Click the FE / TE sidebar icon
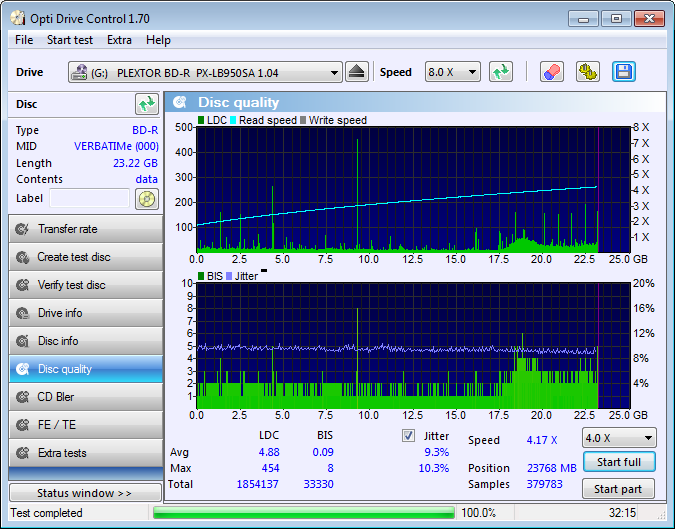The width and height of the screenshot is (675, 529). (x=22, y=425)
